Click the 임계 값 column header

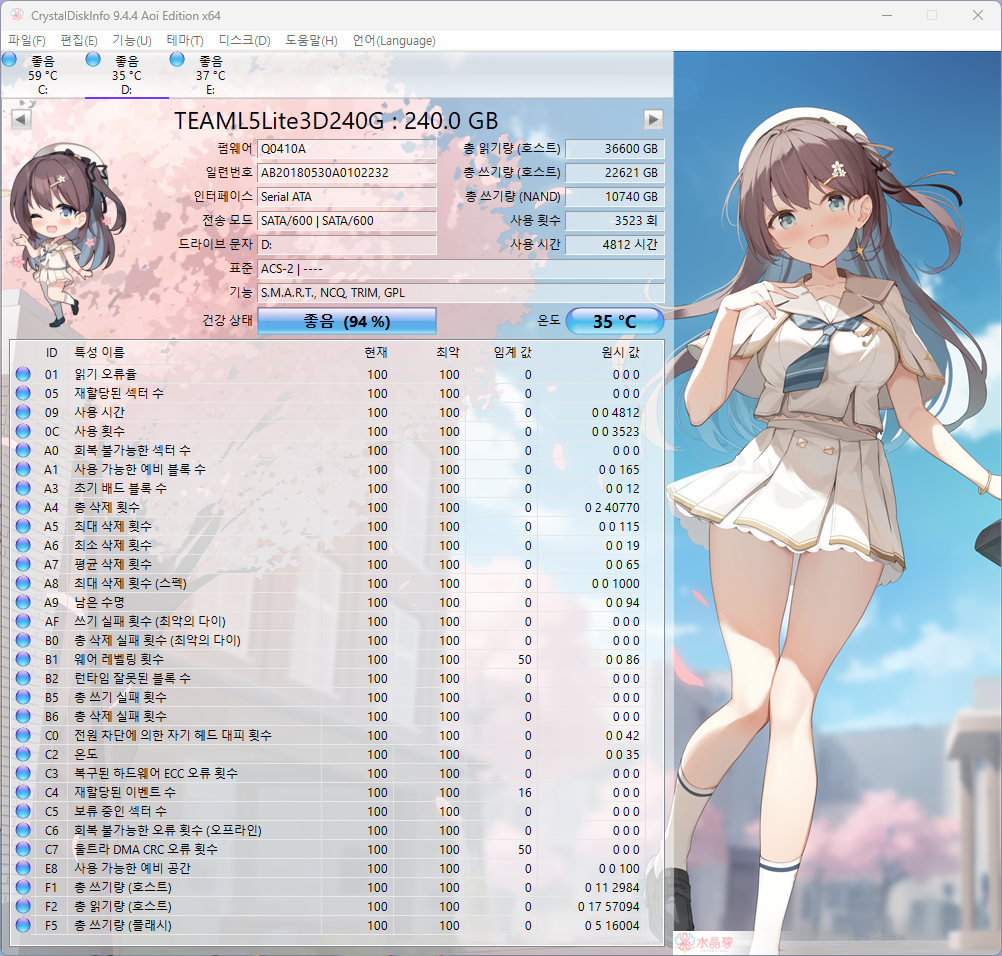(x=513, y=352)
